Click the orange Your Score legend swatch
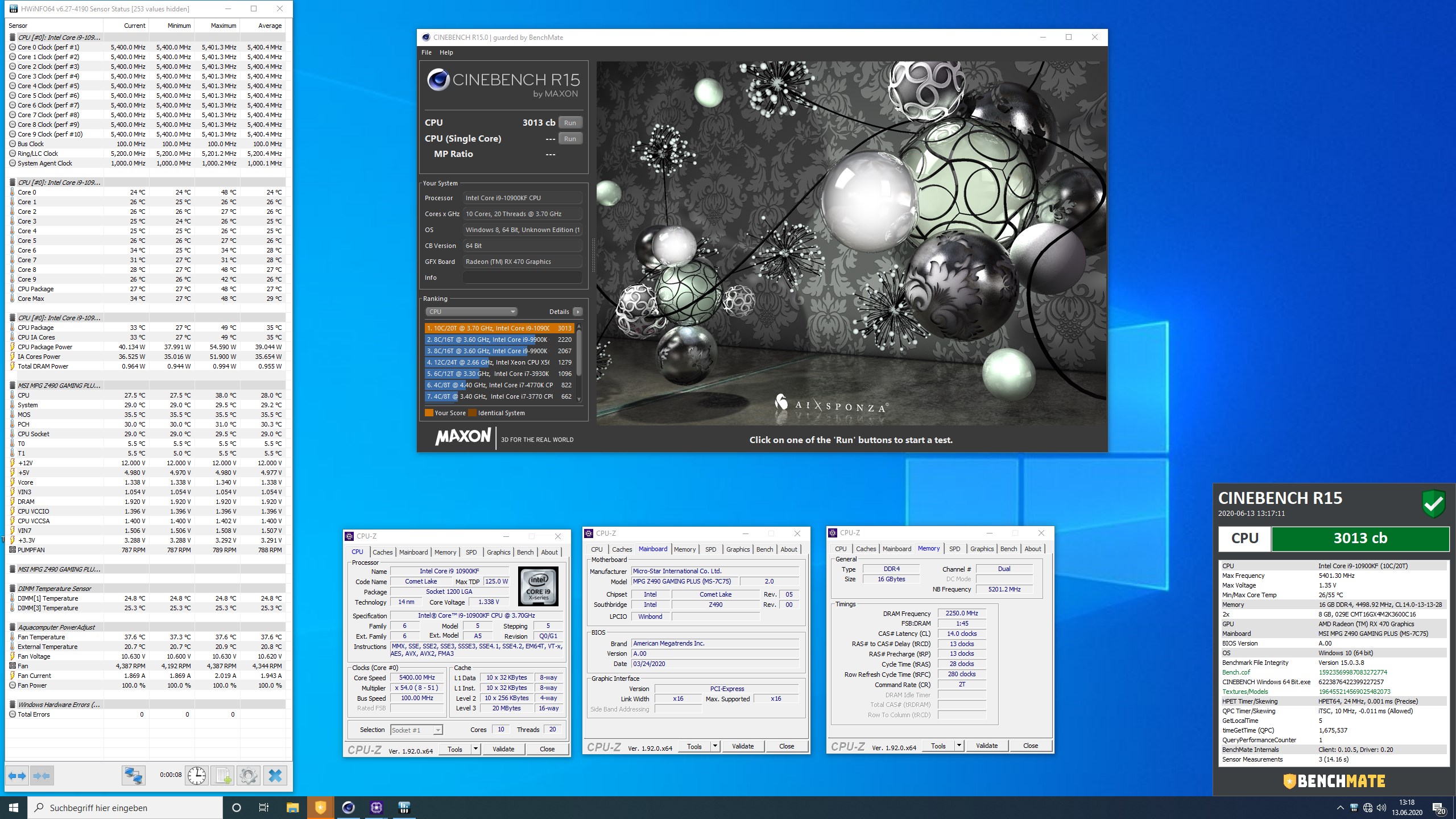This screenshot has width=1456, height=819. [429, 413]
